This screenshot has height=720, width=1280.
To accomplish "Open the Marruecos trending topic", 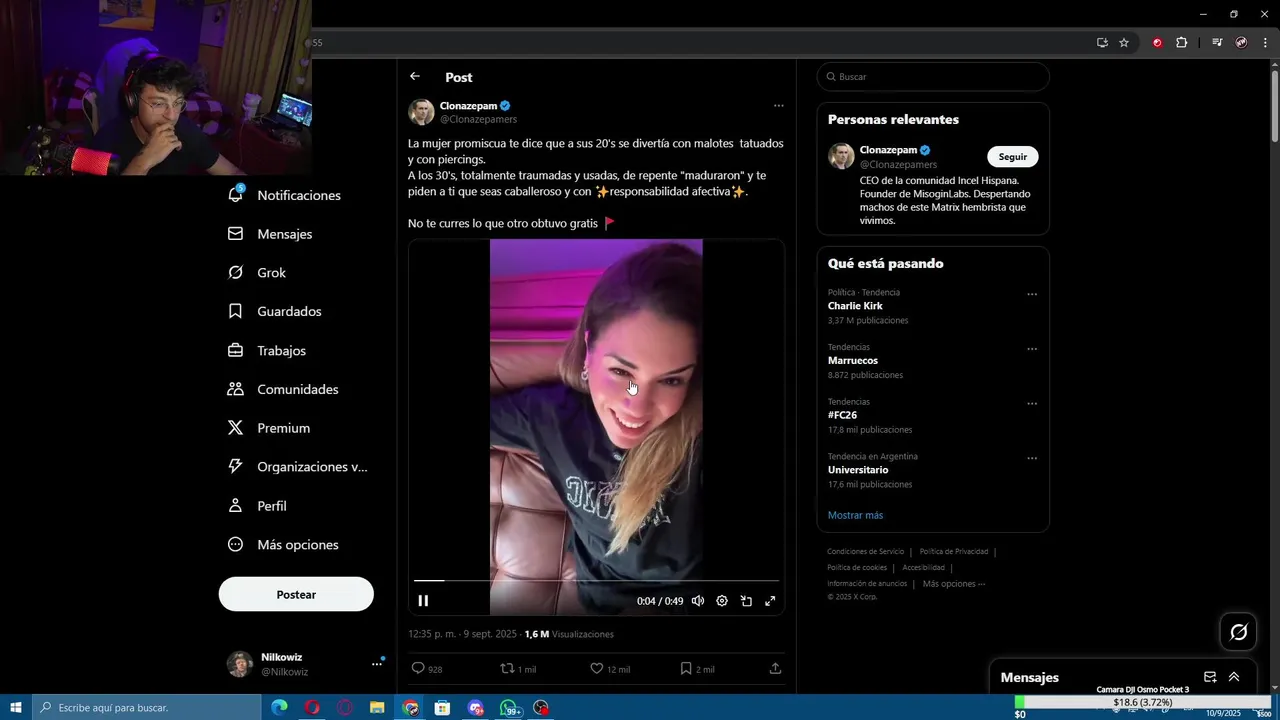I will pyautogui.click(x=853, y=360).
